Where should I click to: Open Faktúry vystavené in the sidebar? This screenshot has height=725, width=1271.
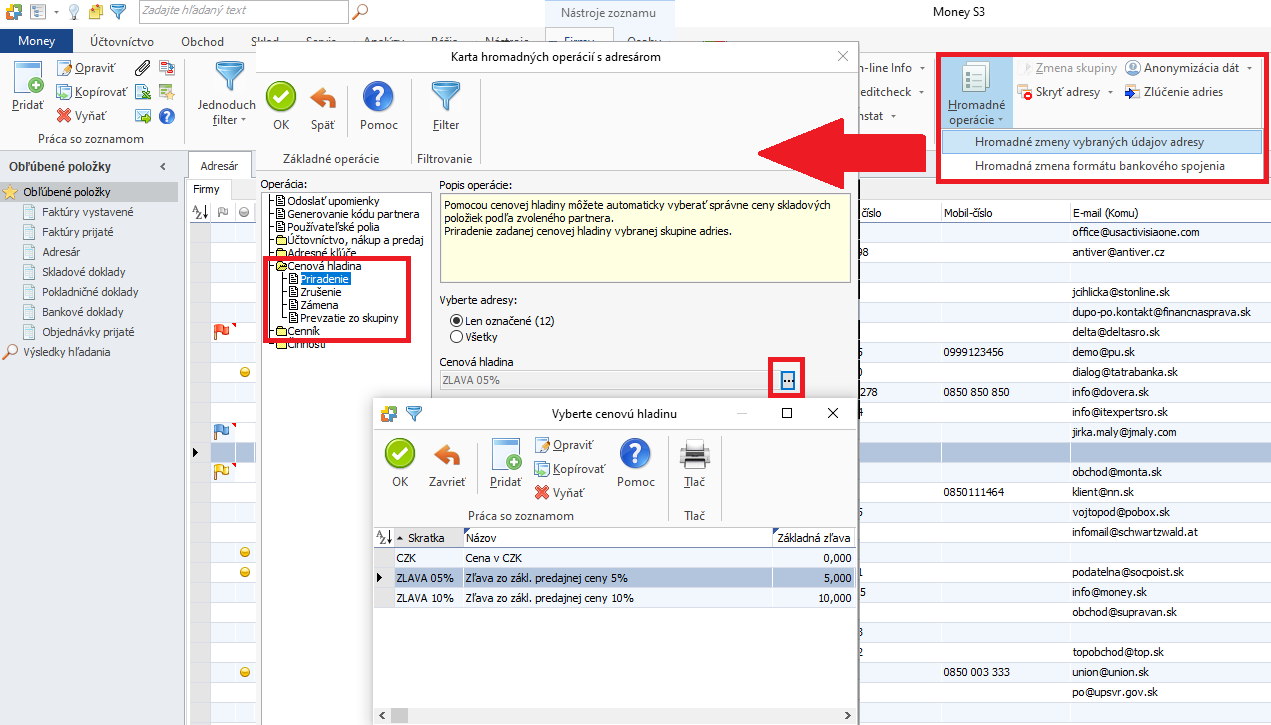point(88,212)
